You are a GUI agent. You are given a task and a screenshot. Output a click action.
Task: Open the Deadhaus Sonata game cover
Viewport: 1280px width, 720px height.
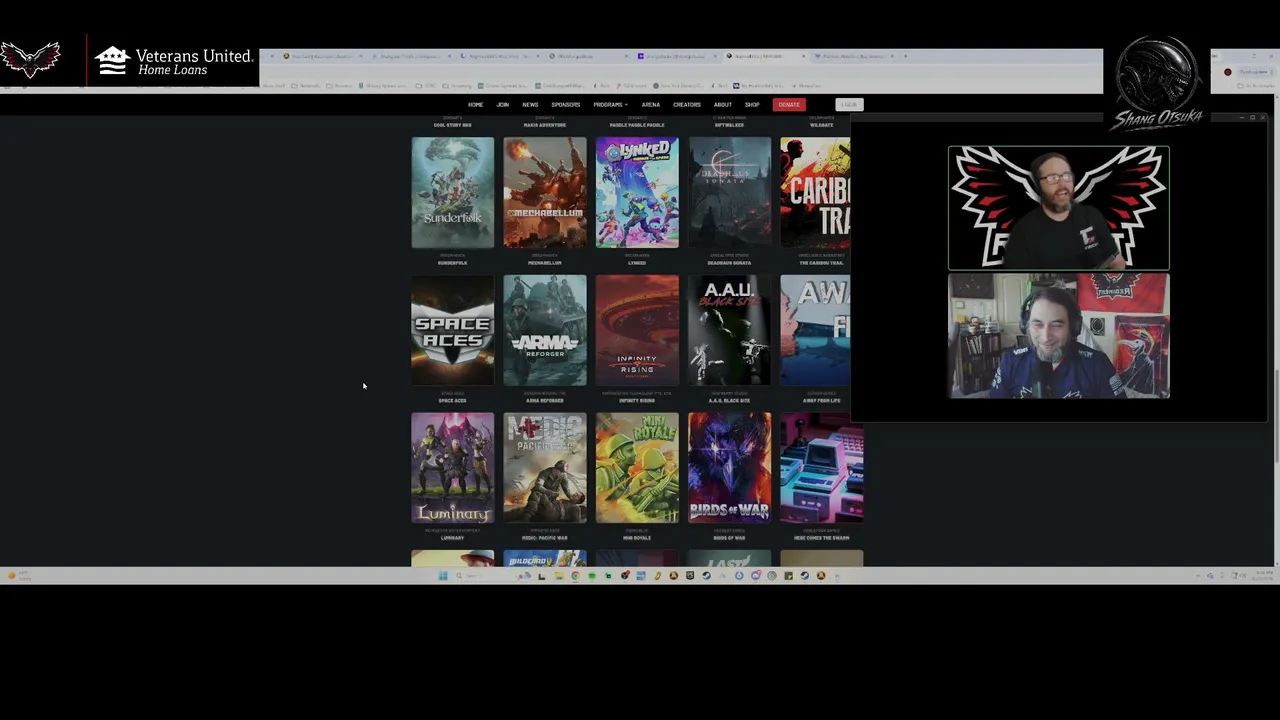(x=729, y=192)
